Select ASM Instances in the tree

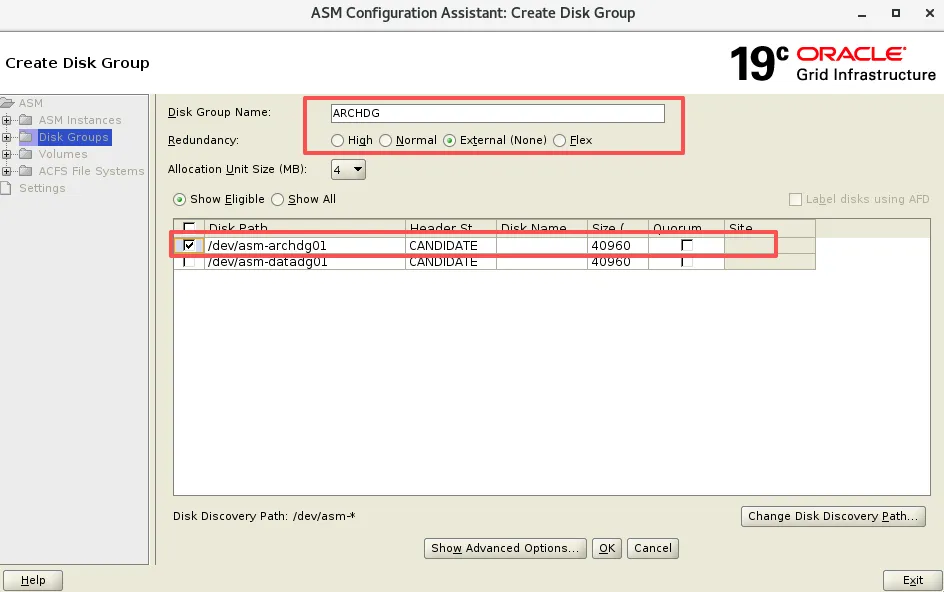tap(80, 120)
